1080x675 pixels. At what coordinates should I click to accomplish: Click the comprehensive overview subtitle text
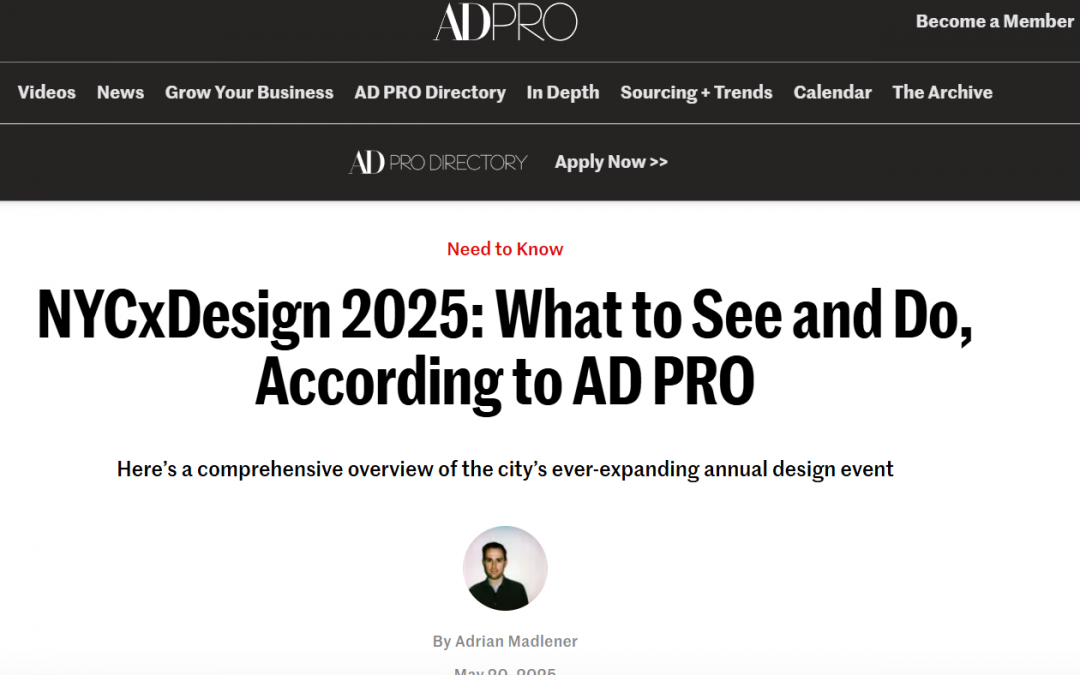point(505,469)
